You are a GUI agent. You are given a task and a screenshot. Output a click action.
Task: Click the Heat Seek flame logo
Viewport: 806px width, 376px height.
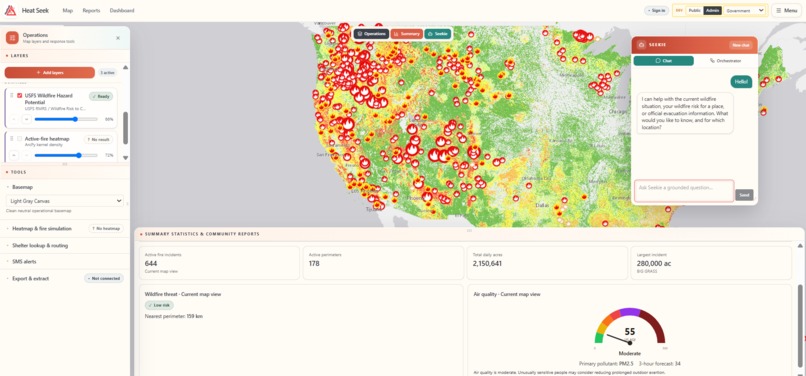pos(10,10)
